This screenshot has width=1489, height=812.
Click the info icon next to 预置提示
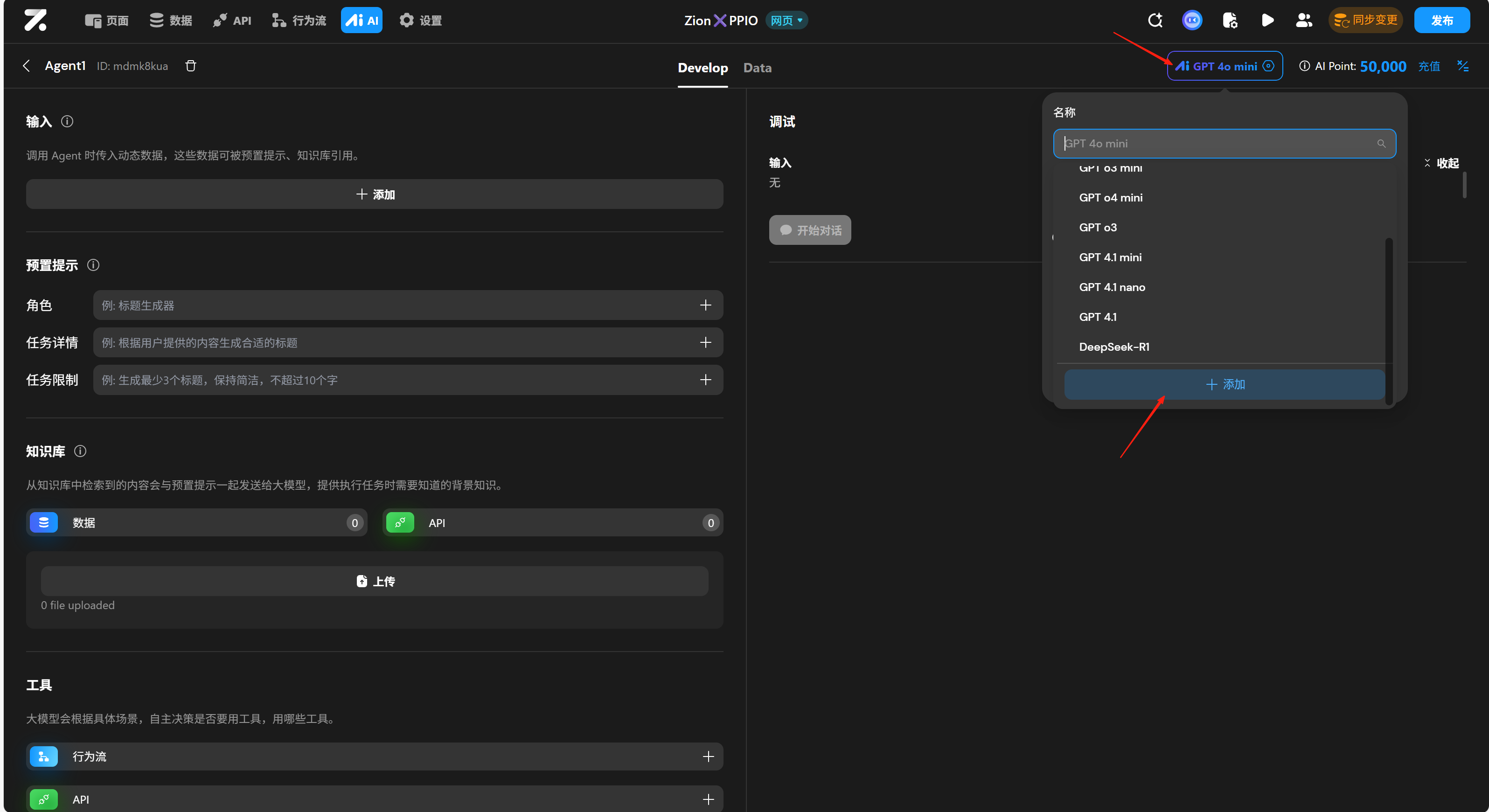(x=93, y=265)
